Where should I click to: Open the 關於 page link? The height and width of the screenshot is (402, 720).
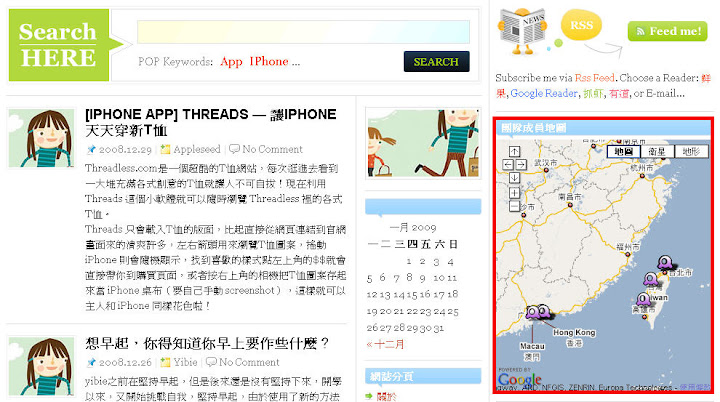[386, 396]
